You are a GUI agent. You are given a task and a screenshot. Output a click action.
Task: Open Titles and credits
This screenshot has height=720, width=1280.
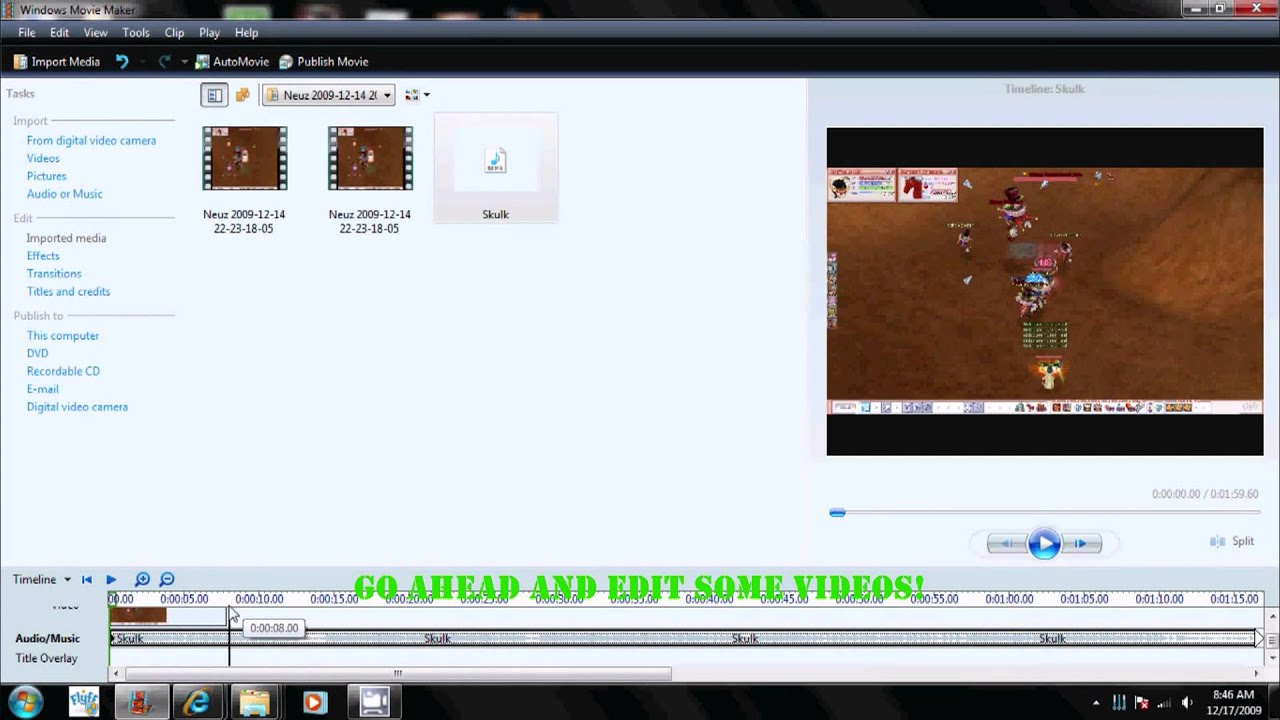click(68, 292)
